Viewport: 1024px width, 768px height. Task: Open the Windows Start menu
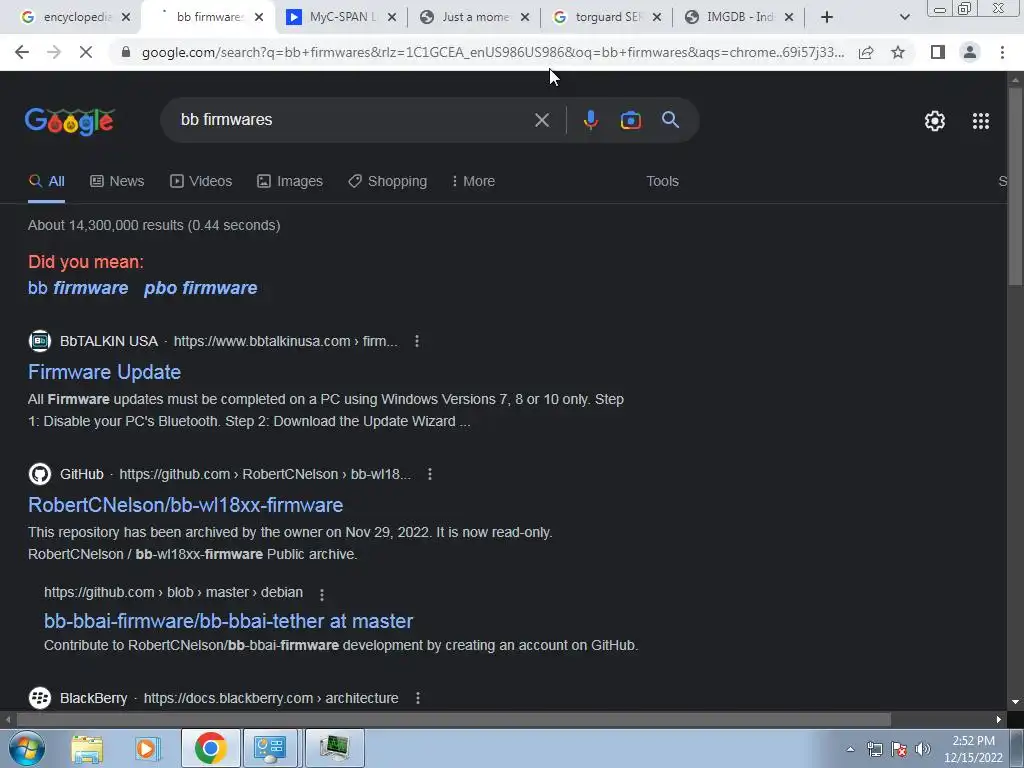(x=26, y=748)
